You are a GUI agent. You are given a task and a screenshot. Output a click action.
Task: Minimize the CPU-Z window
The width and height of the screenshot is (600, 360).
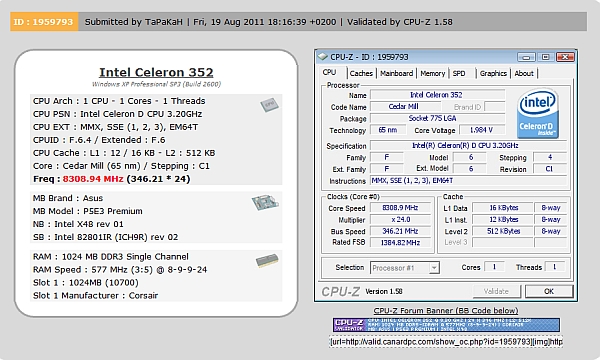(x=526, y=57)
